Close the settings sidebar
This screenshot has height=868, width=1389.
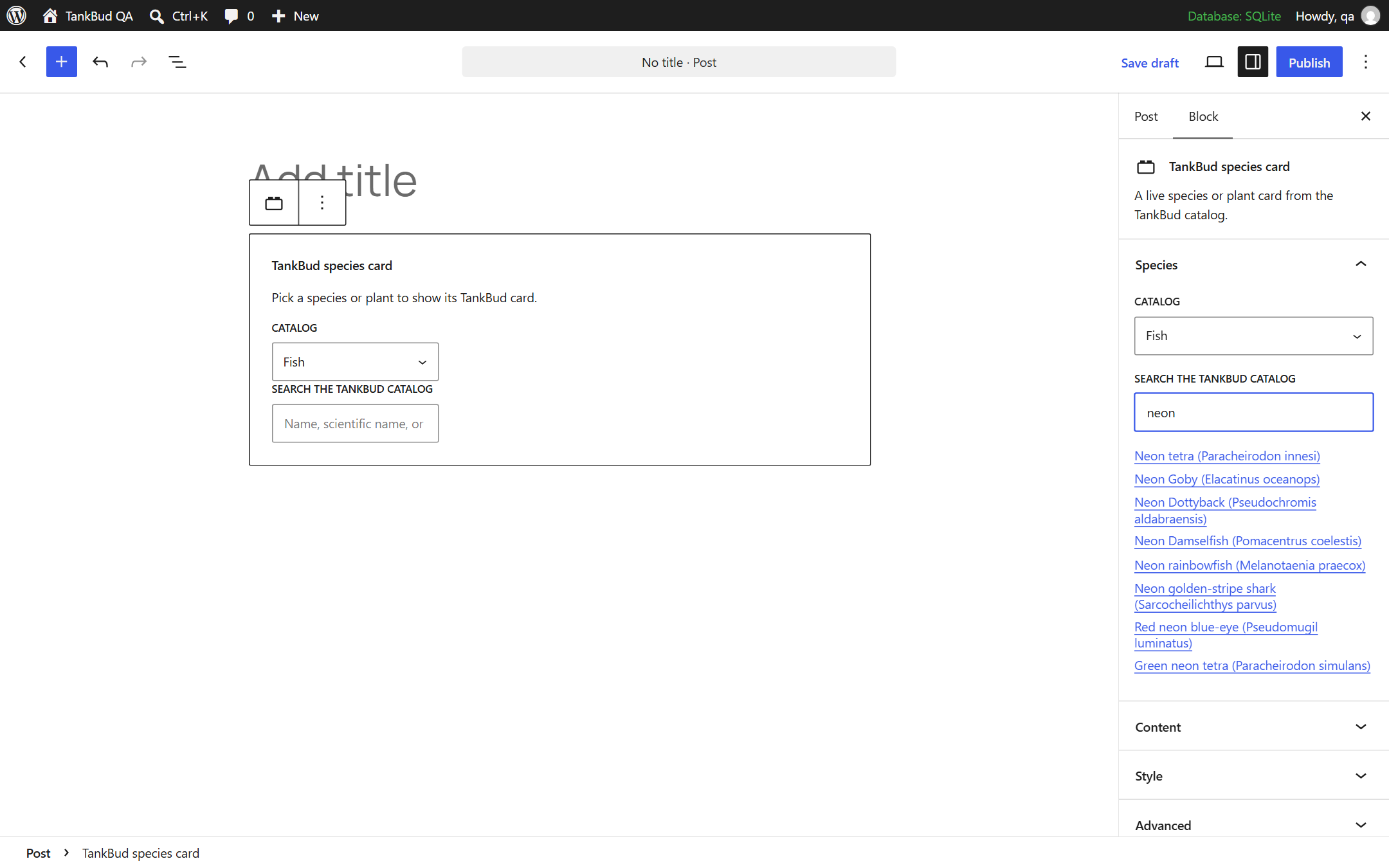tap(1366, 116)
